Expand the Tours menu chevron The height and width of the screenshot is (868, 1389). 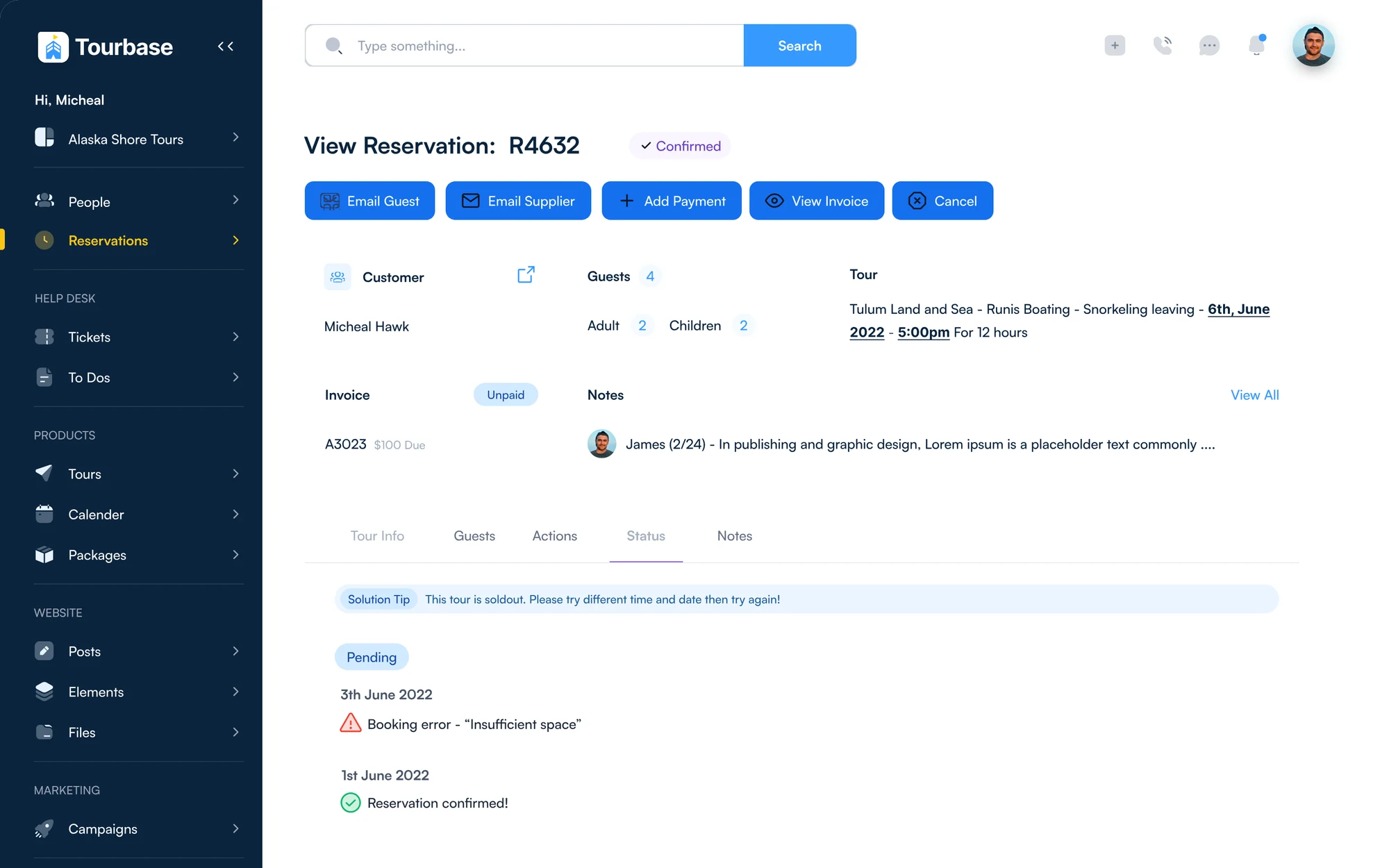pyautogui.click(x=235, y=474)
